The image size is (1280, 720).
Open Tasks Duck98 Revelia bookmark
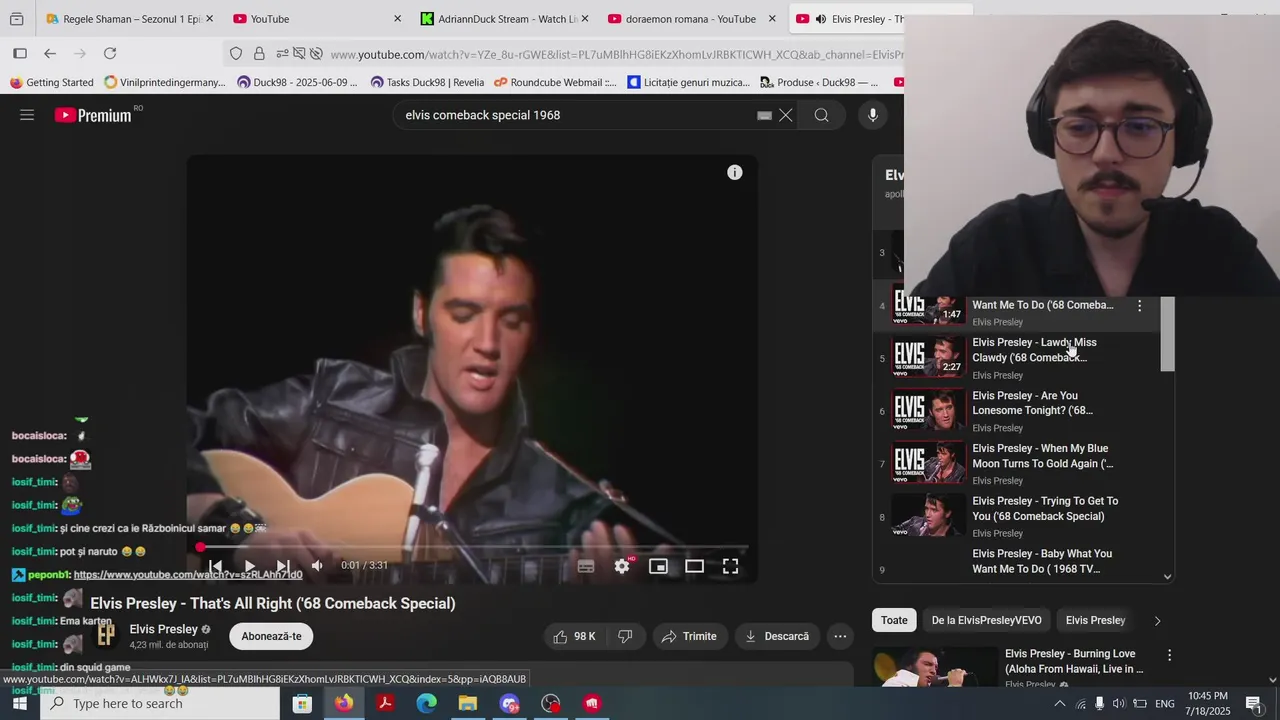(x=427, y=83)
